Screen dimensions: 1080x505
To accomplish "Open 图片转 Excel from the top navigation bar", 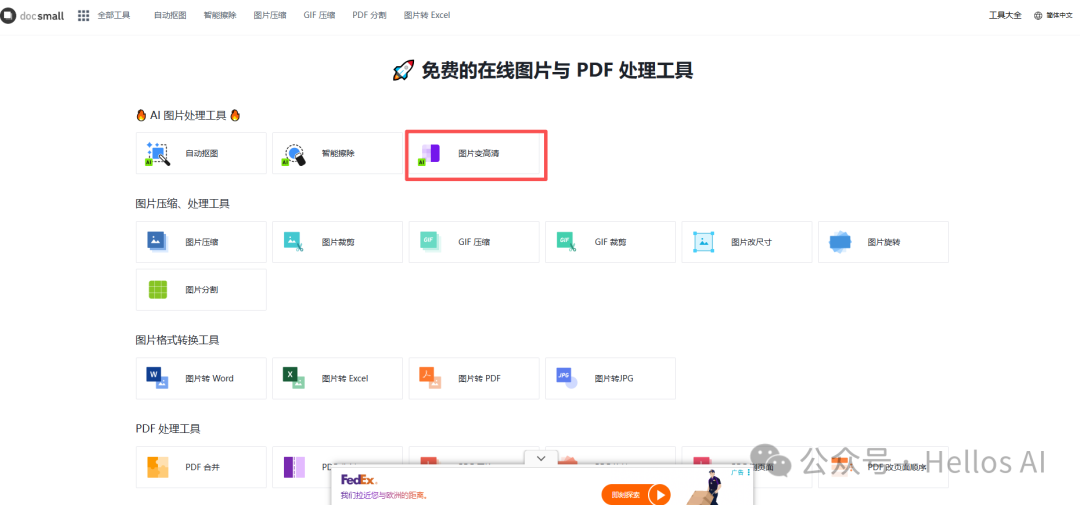I will click(427, 15).
